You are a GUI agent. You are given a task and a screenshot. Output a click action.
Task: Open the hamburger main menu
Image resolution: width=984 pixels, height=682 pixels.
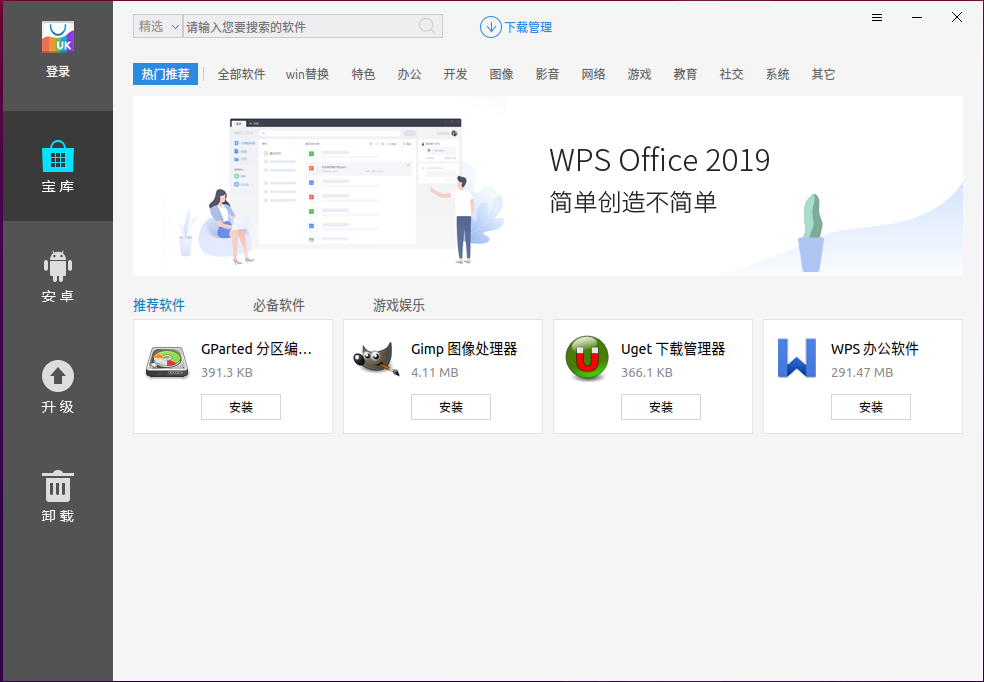877,18
